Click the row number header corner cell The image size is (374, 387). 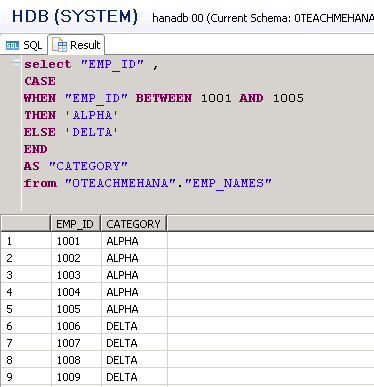point(26,224)
